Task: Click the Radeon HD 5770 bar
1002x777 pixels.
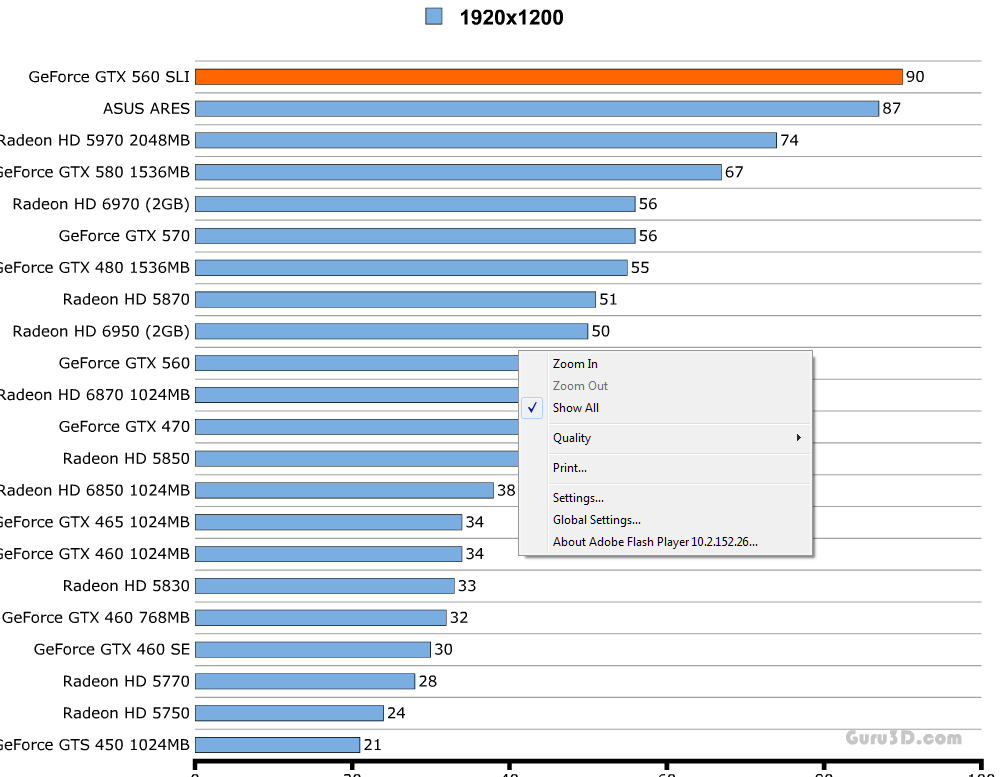Action: 305,681
